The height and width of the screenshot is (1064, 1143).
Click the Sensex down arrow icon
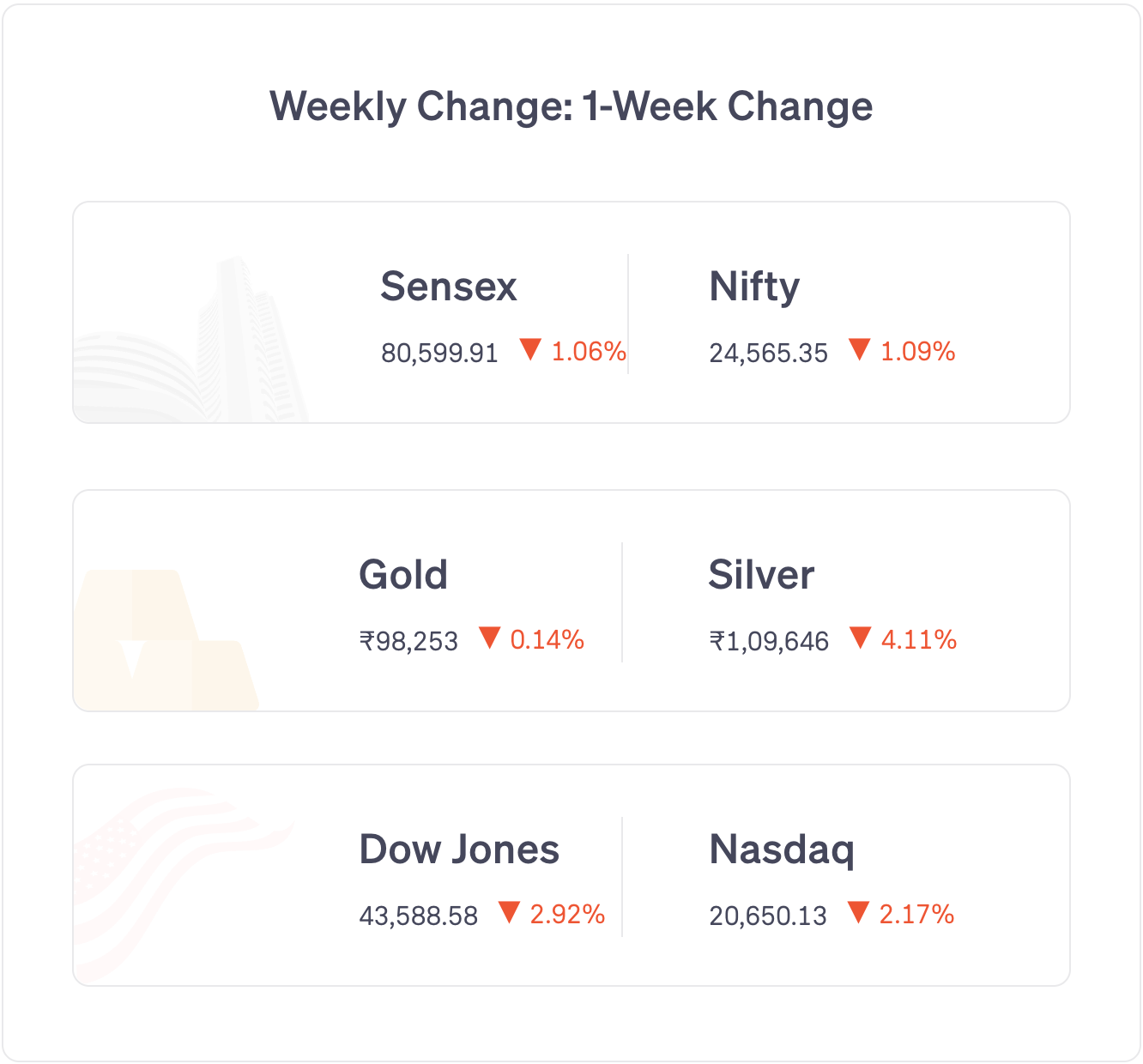click(x=530, y=349)
